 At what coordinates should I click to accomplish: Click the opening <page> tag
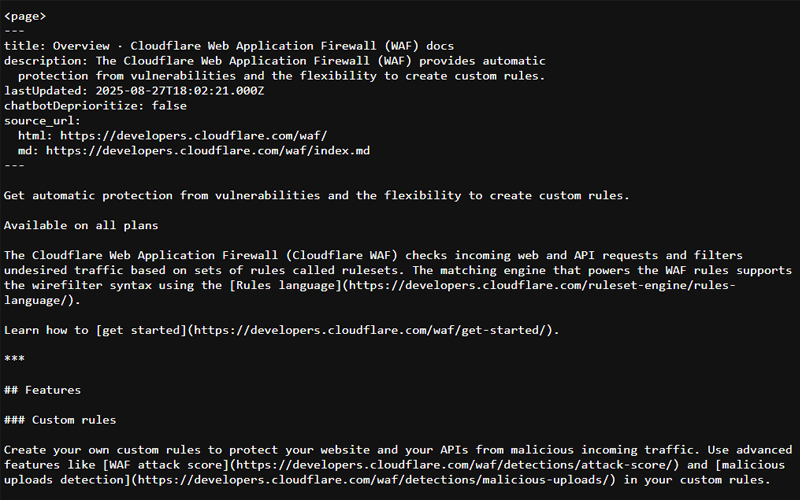(x=25, y=16)
